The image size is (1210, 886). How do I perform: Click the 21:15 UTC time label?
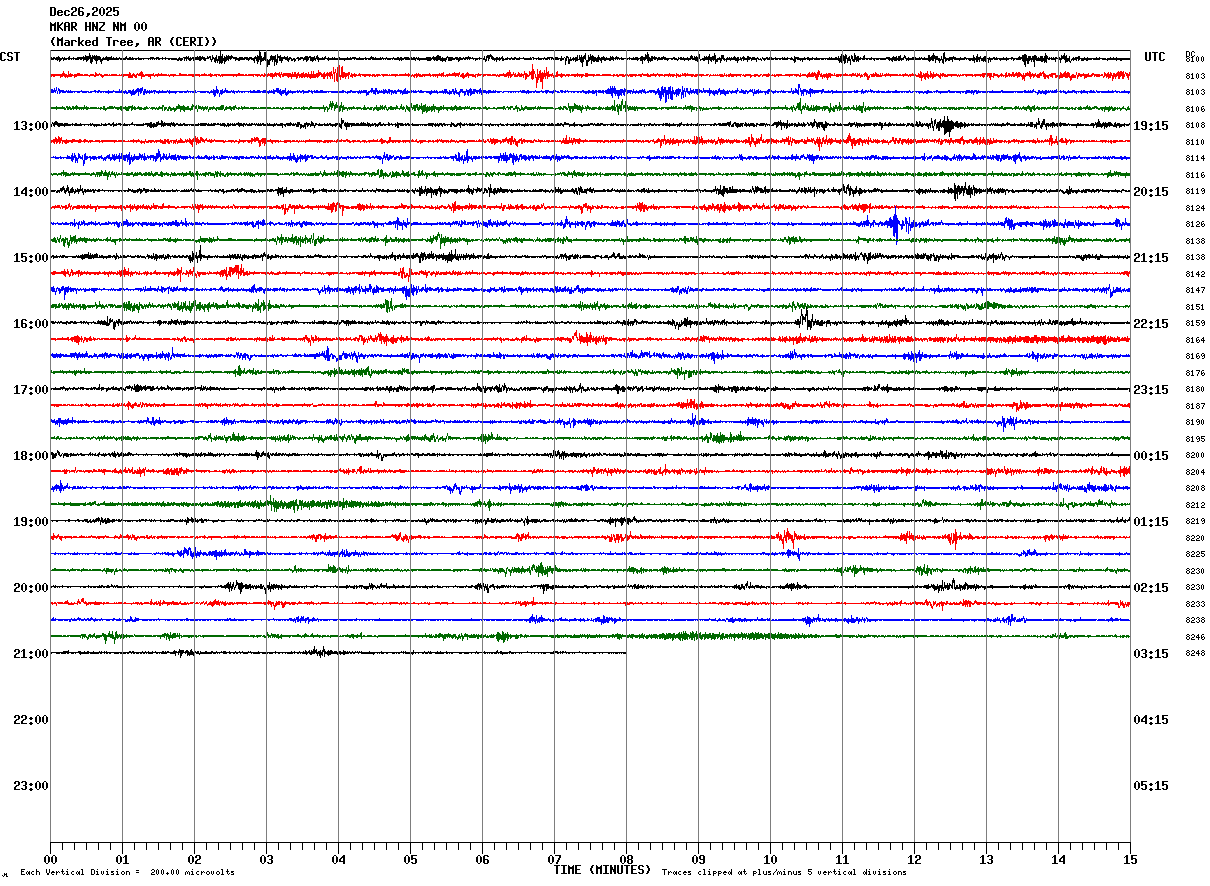[1151, 258]
